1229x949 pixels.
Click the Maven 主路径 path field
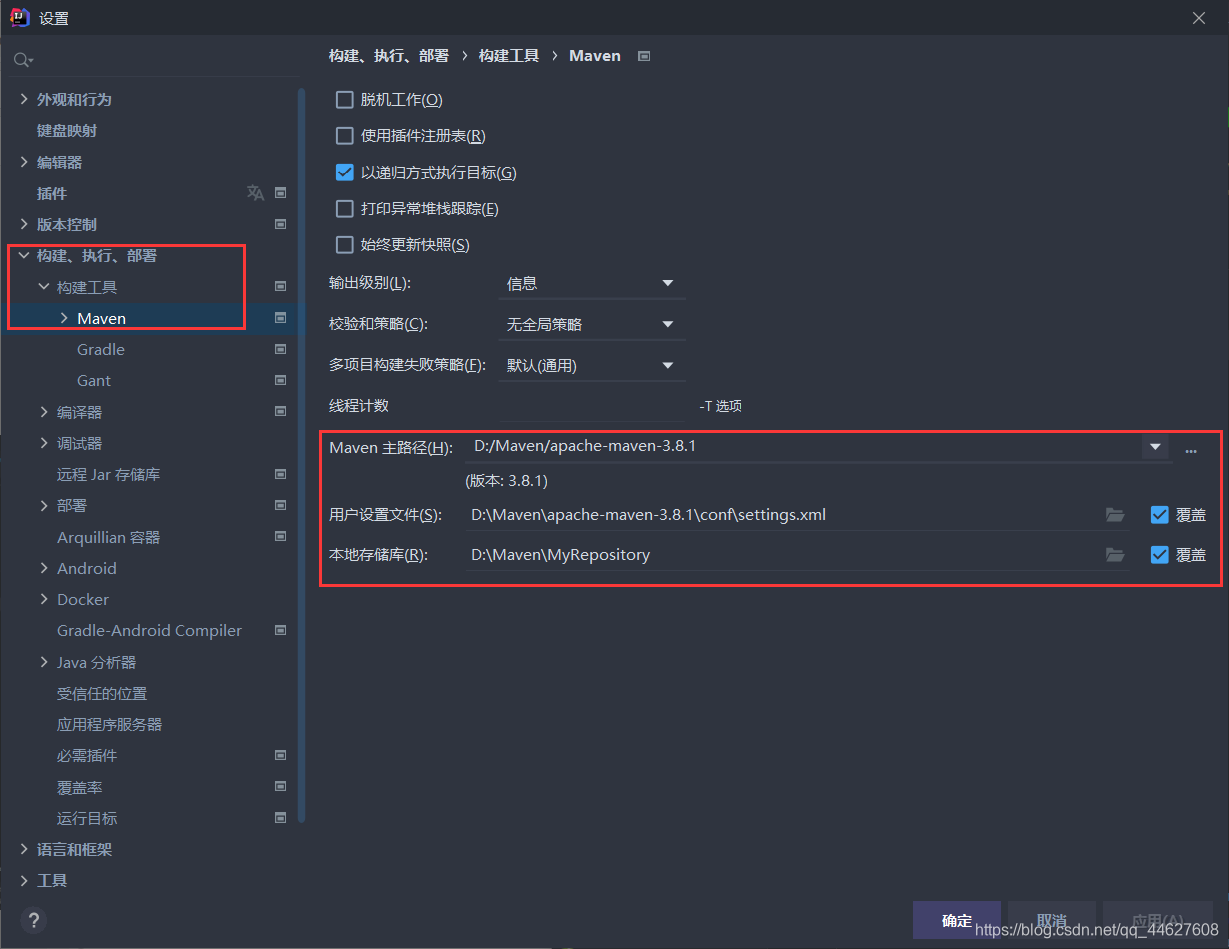(803, 447)
